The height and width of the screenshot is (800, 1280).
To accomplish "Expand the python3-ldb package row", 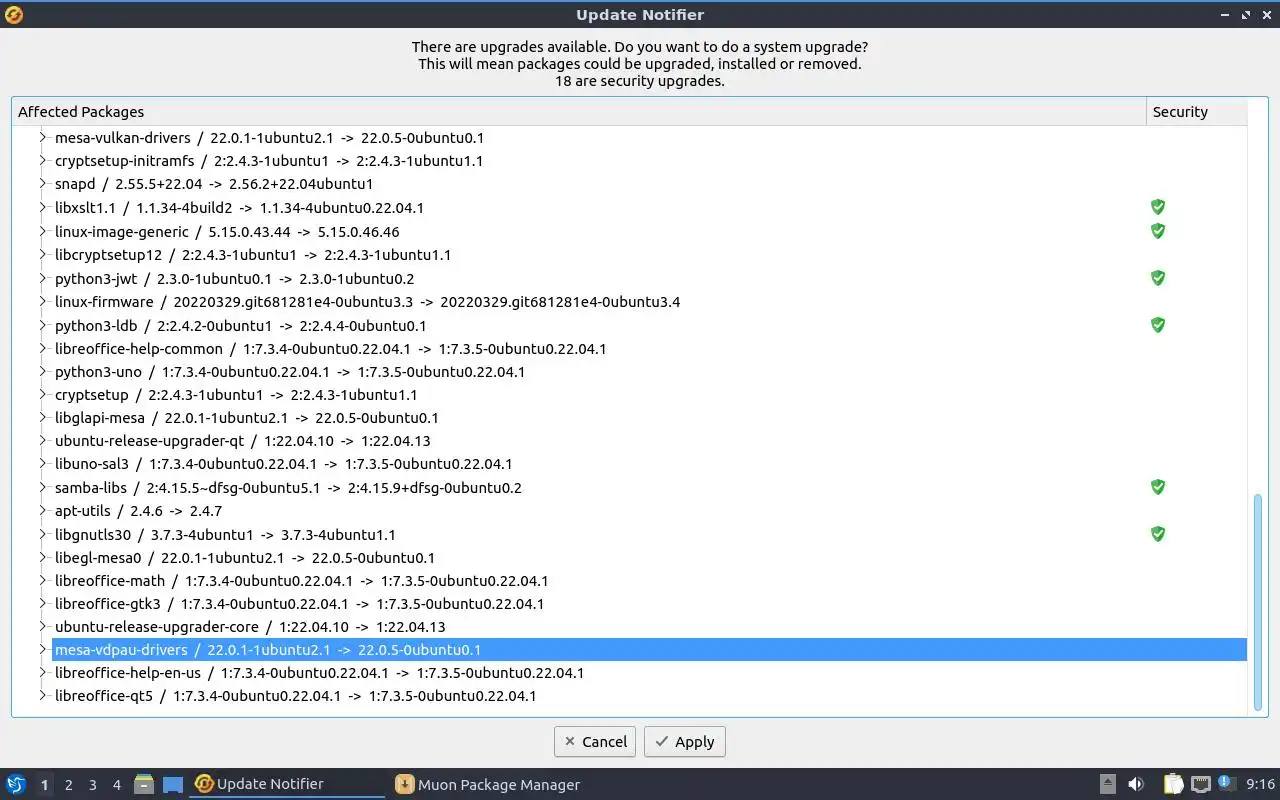I will [x=43, y=325].
